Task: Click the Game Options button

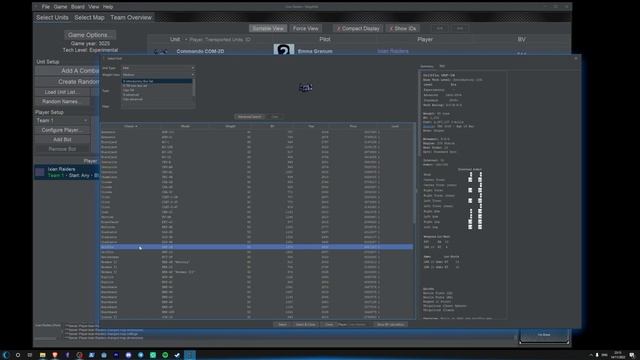Action: (90, 35)
